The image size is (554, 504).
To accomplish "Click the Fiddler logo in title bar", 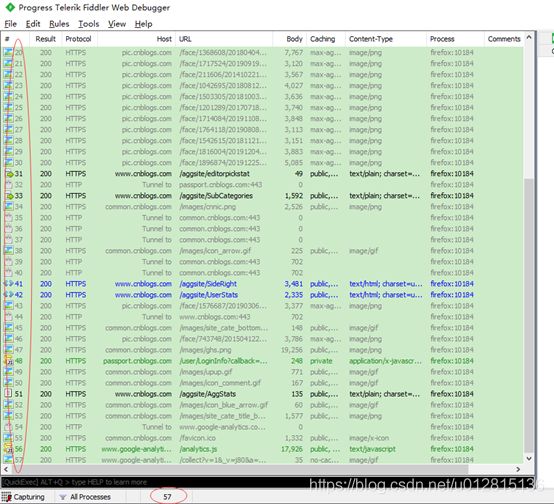I will tap(10, 7).
